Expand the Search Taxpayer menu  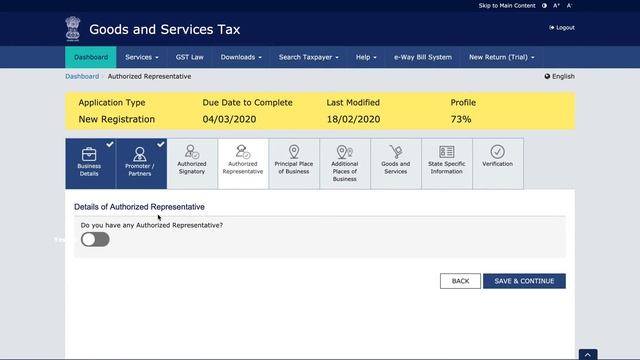(x=309, y=57)
